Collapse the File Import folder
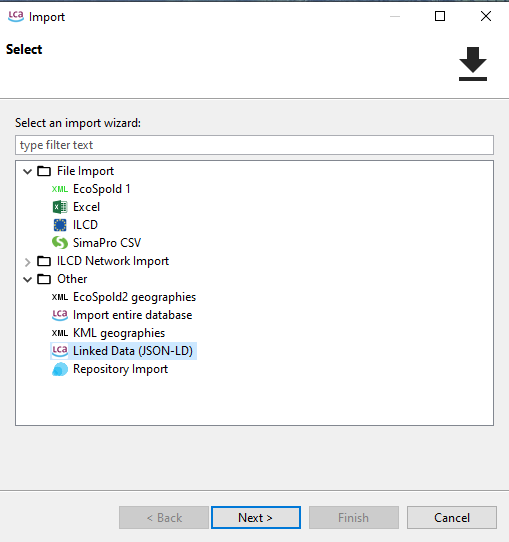The height and width of the screenshot is (542, 509). [x=28, y=171]
